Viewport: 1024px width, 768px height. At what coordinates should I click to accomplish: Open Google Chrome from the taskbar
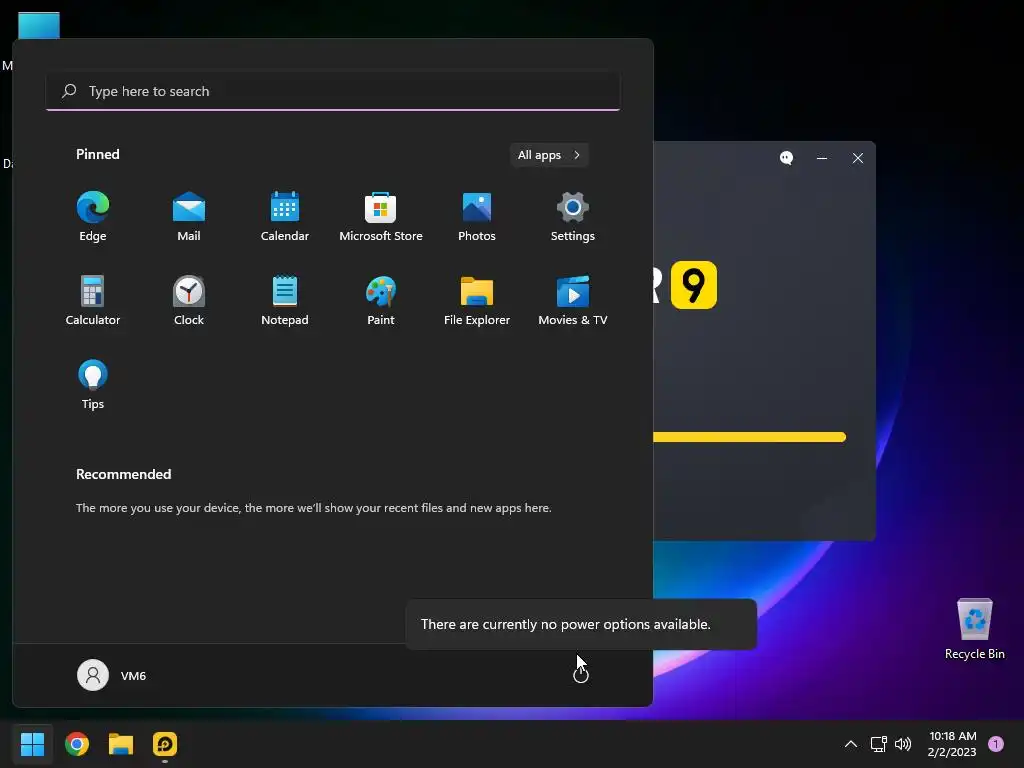point(77,744)
